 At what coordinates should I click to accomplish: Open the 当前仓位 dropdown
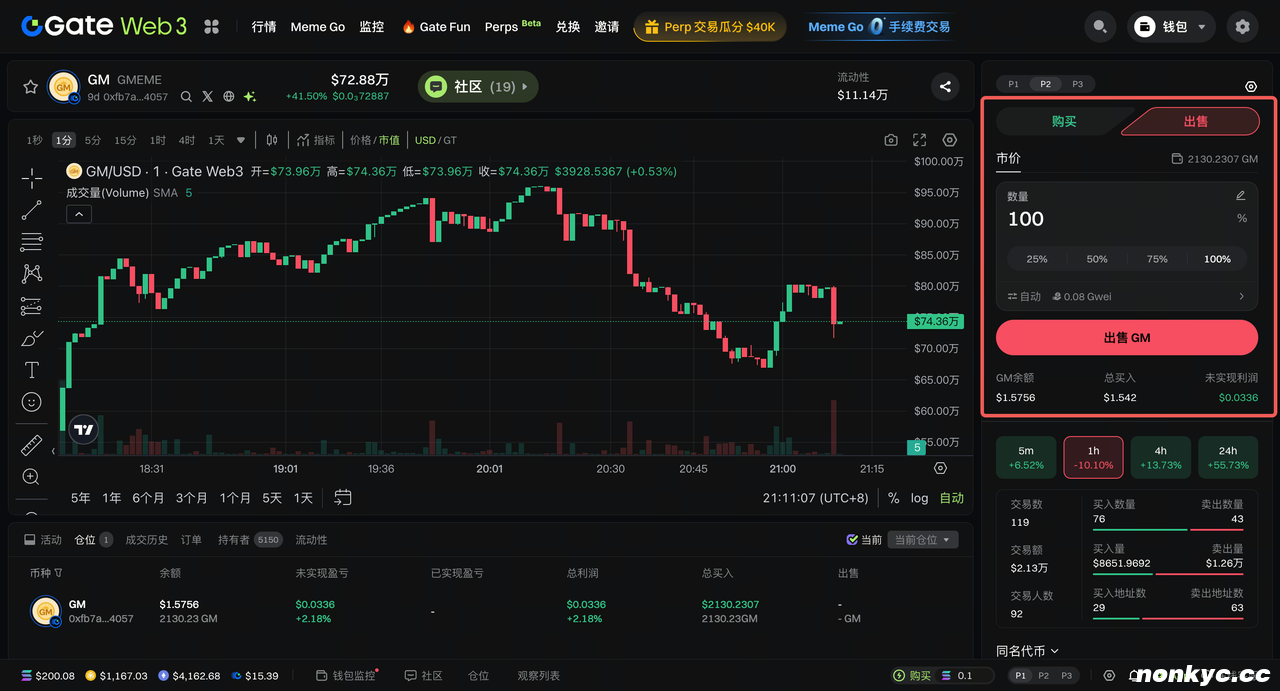pyautogui.click(x=924, y=540)
